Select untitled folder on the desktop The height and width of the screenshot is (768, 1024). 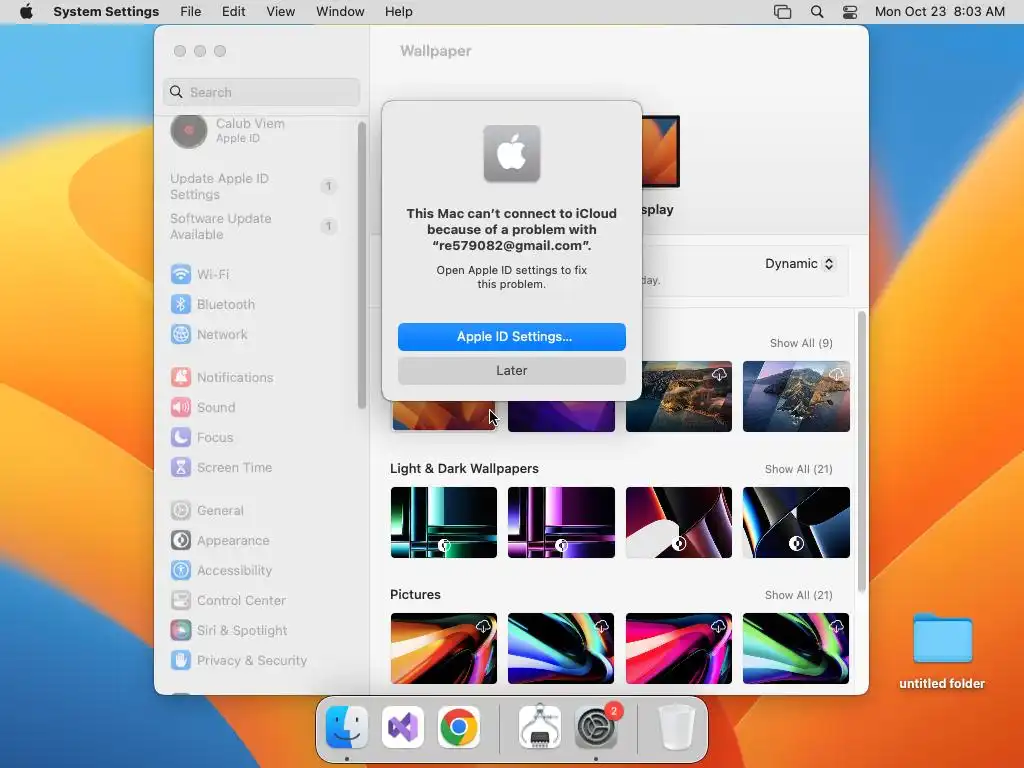coord(942,651)
